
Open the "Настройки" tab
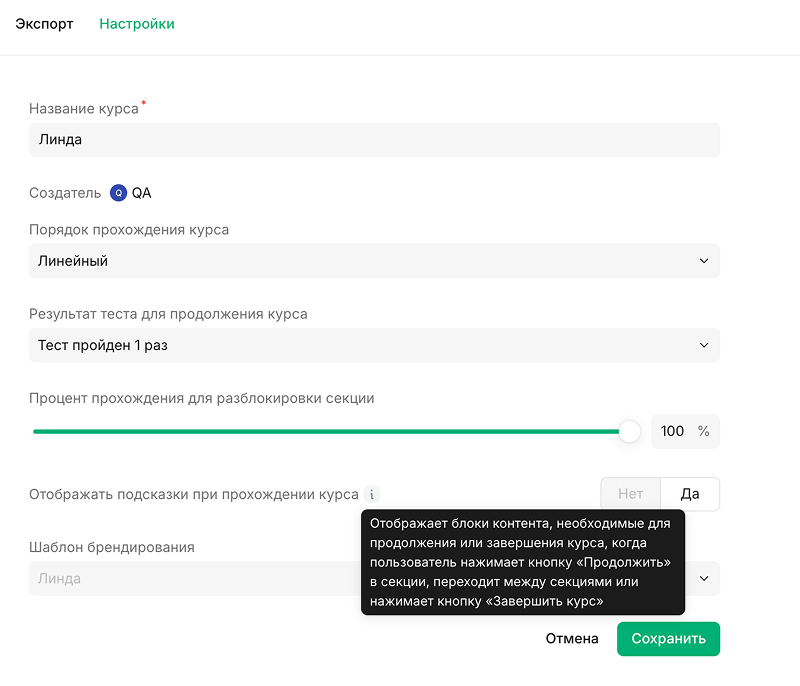[x=137, y=24]
